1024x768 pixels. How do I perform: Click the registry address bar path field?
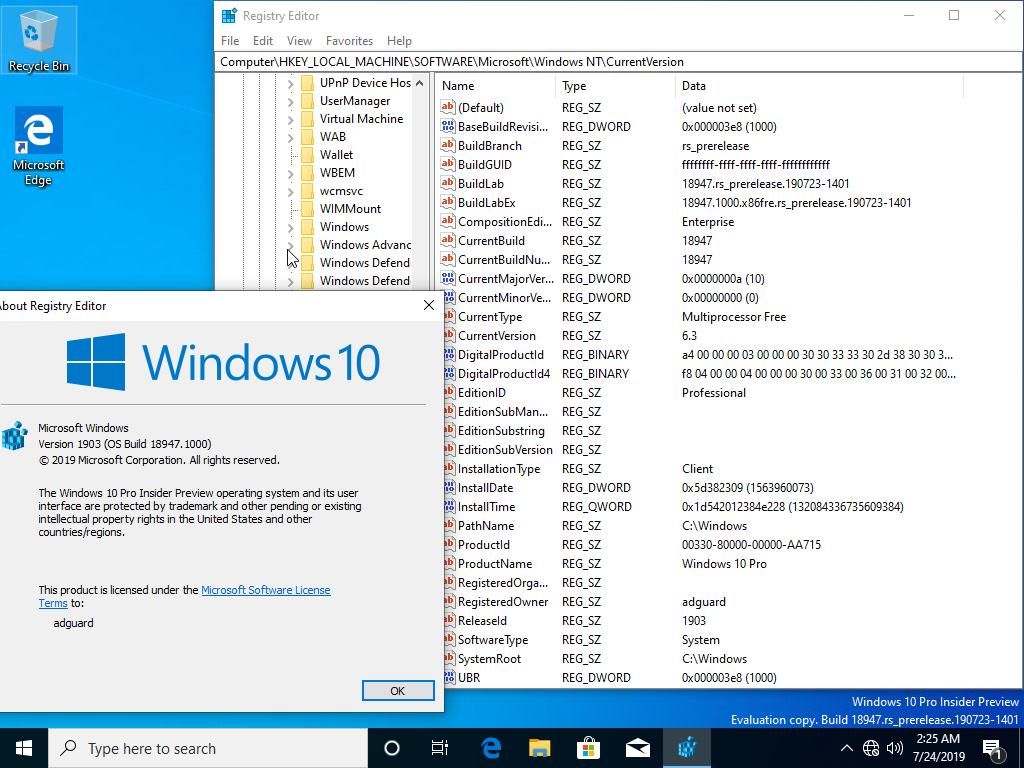[x=618, y=62]
